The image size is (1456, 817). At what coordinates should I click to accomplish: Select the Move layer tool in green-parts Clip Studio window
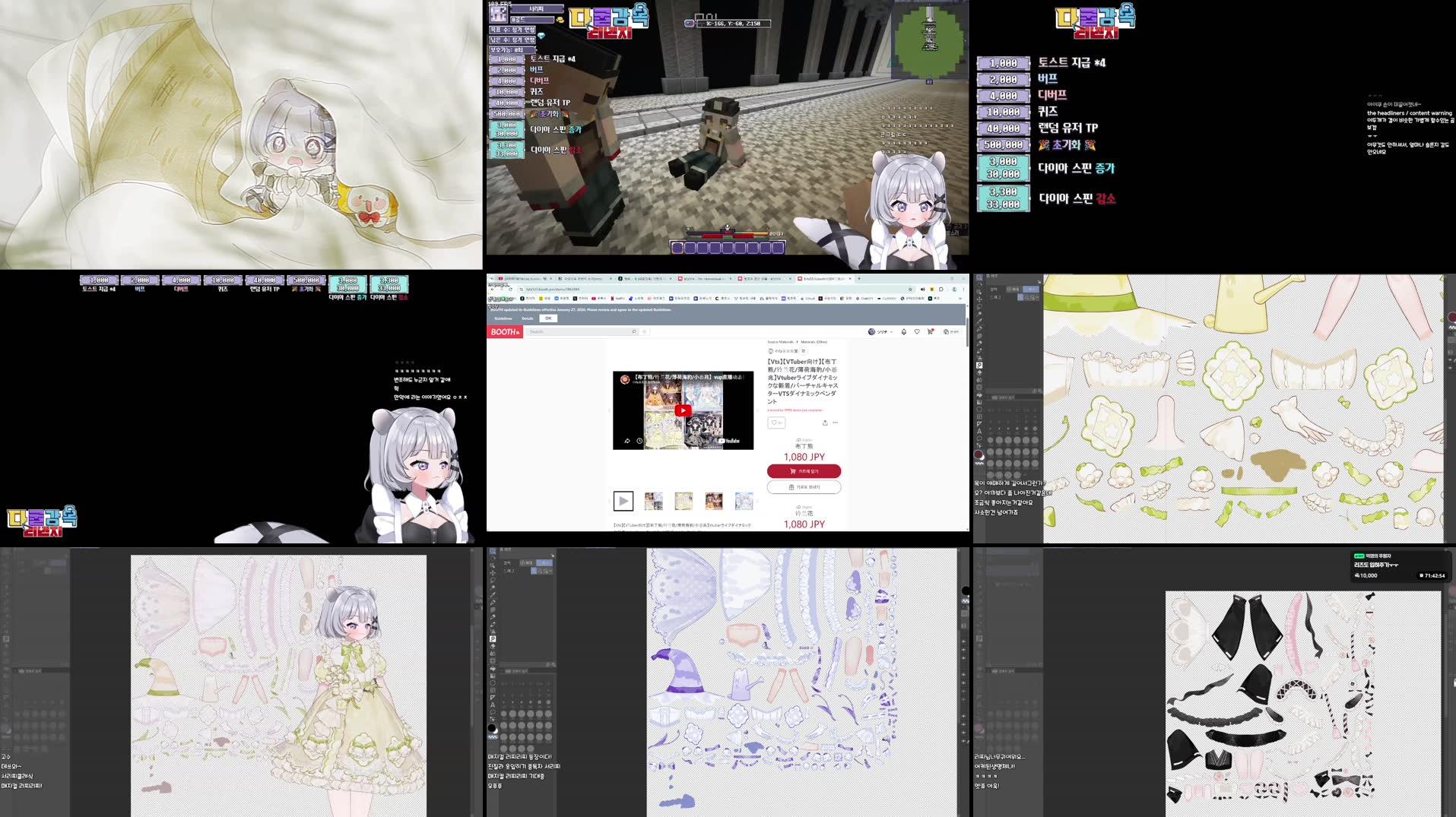click(x=979, y=299)
